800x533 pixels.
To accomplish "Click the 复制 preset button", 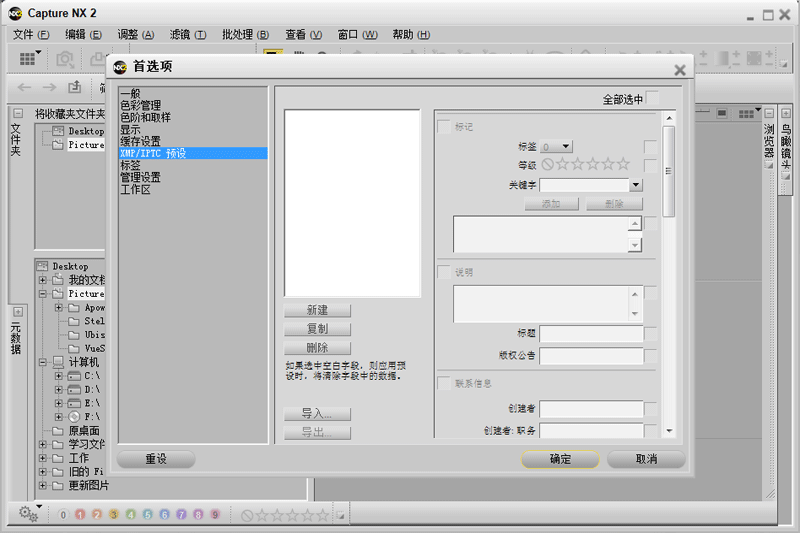I will point(317,329).
